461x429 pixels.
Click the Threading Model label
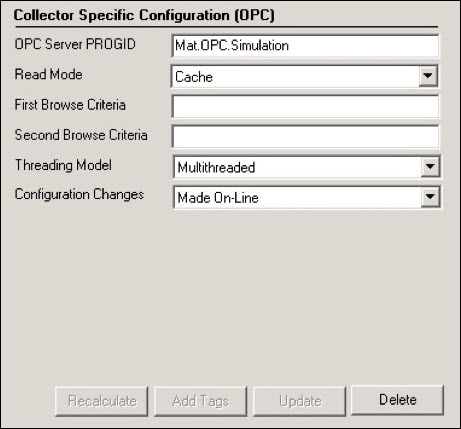[x=63, y=165]
